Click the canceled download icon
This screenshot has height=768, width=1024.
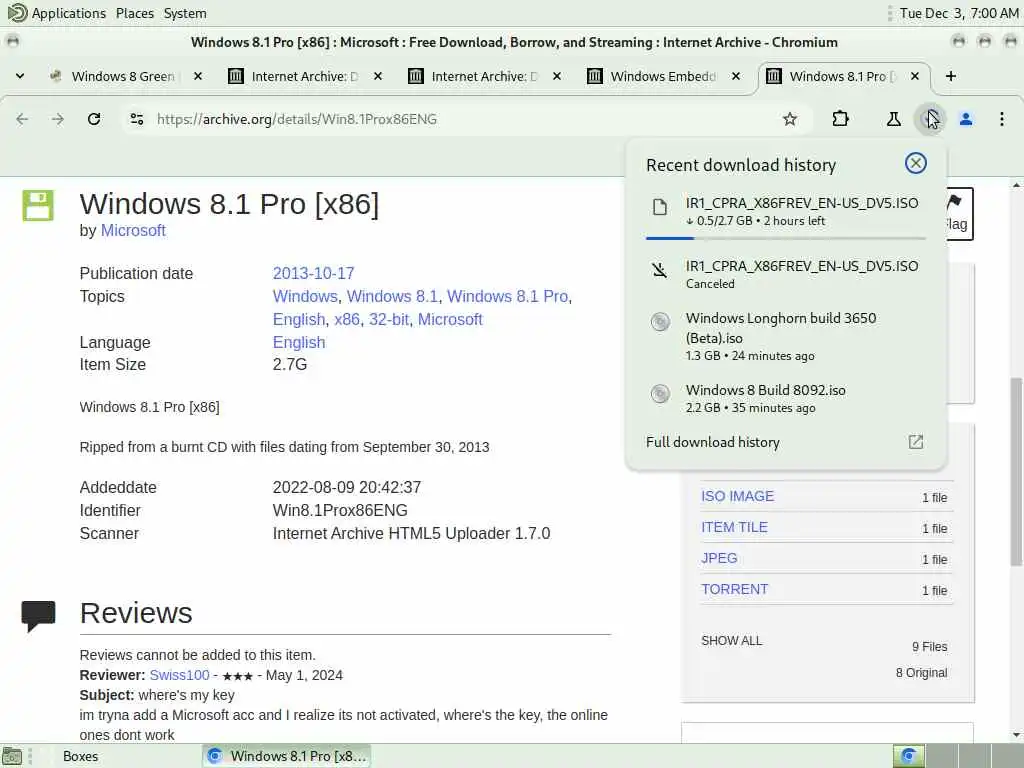point(660,270)
